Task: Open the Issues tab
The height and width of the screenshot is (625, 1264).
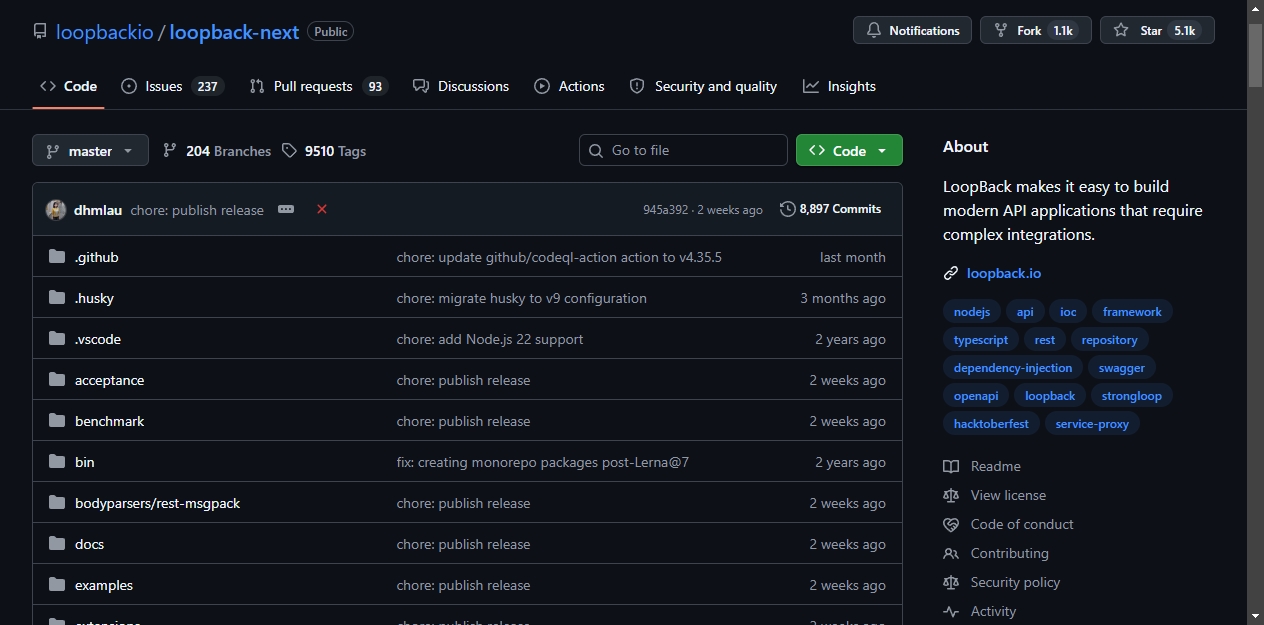Action: pyautogui.click(x=171, y=86)
